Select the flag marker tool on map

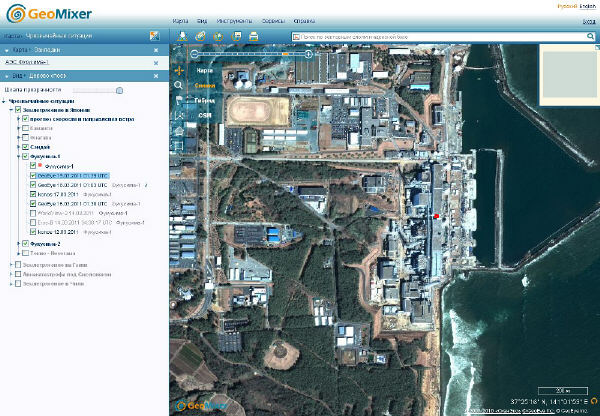(x=178, y=100)
